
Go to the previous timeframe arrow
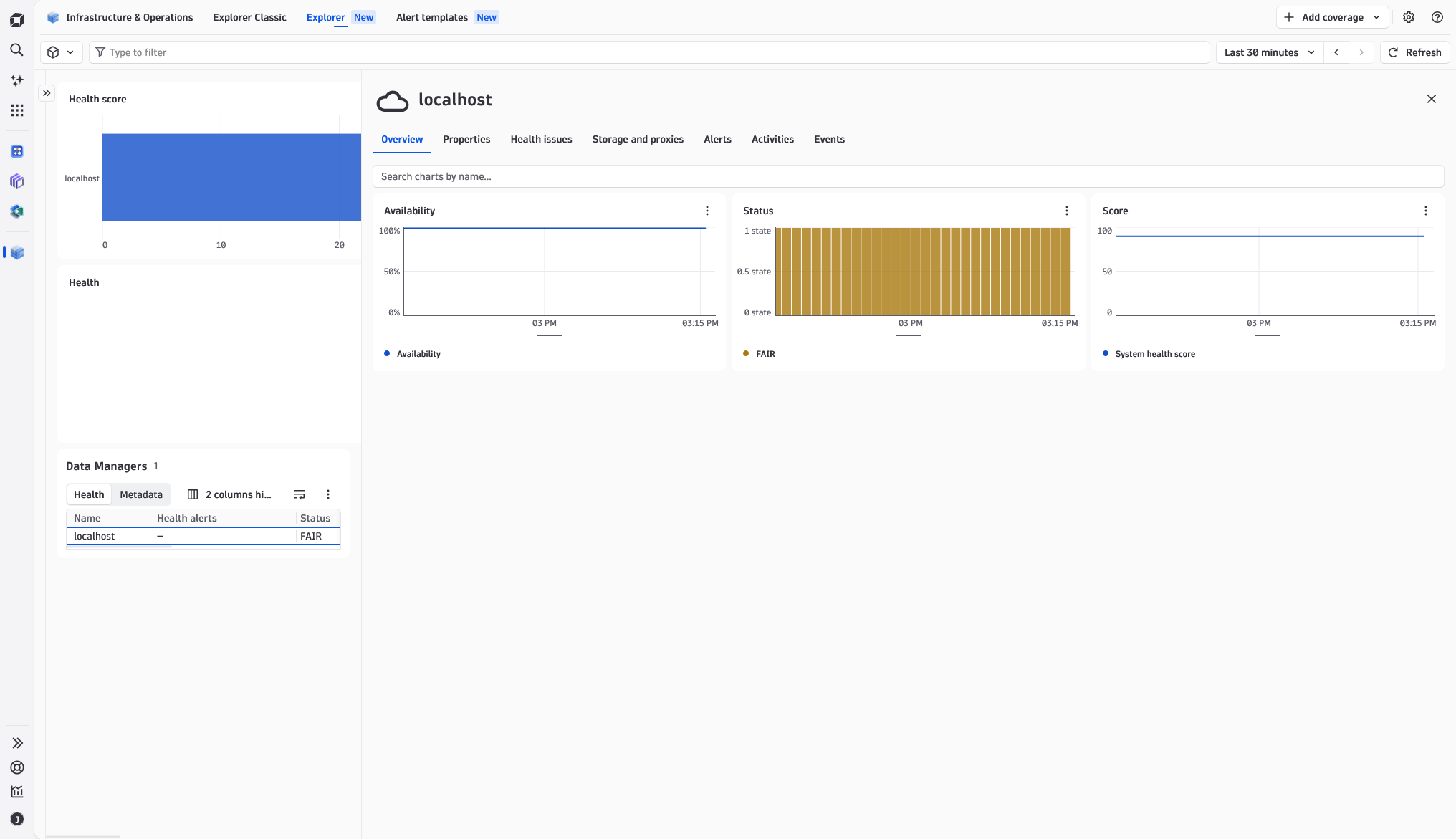pyautogui.click(x=1336, y=52)
